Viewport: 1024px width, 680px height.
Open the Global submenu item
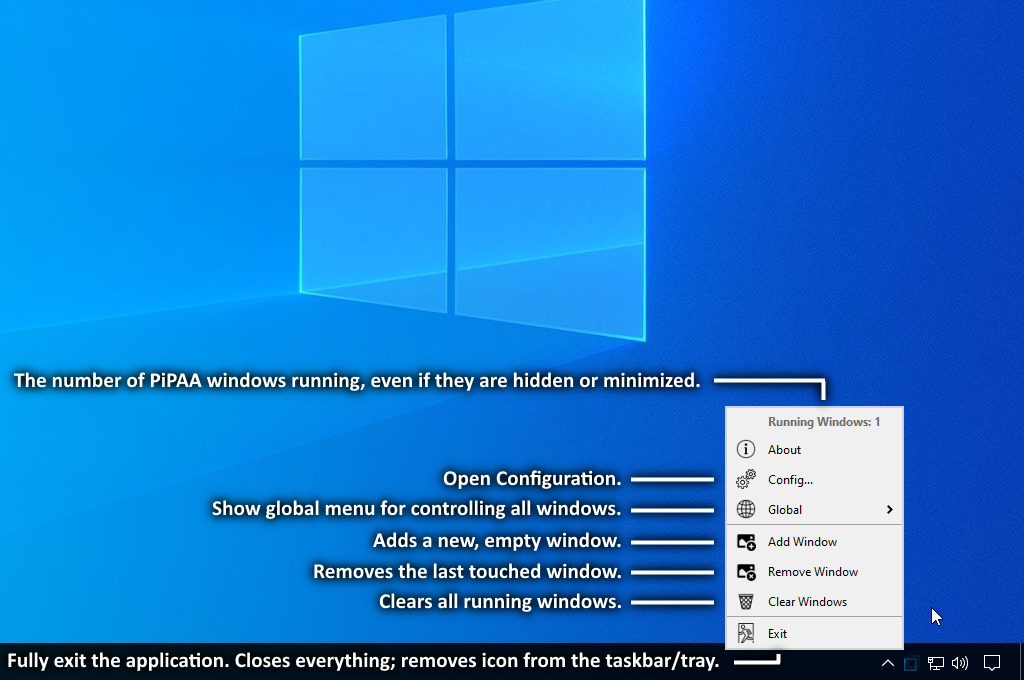coord(814,510)
